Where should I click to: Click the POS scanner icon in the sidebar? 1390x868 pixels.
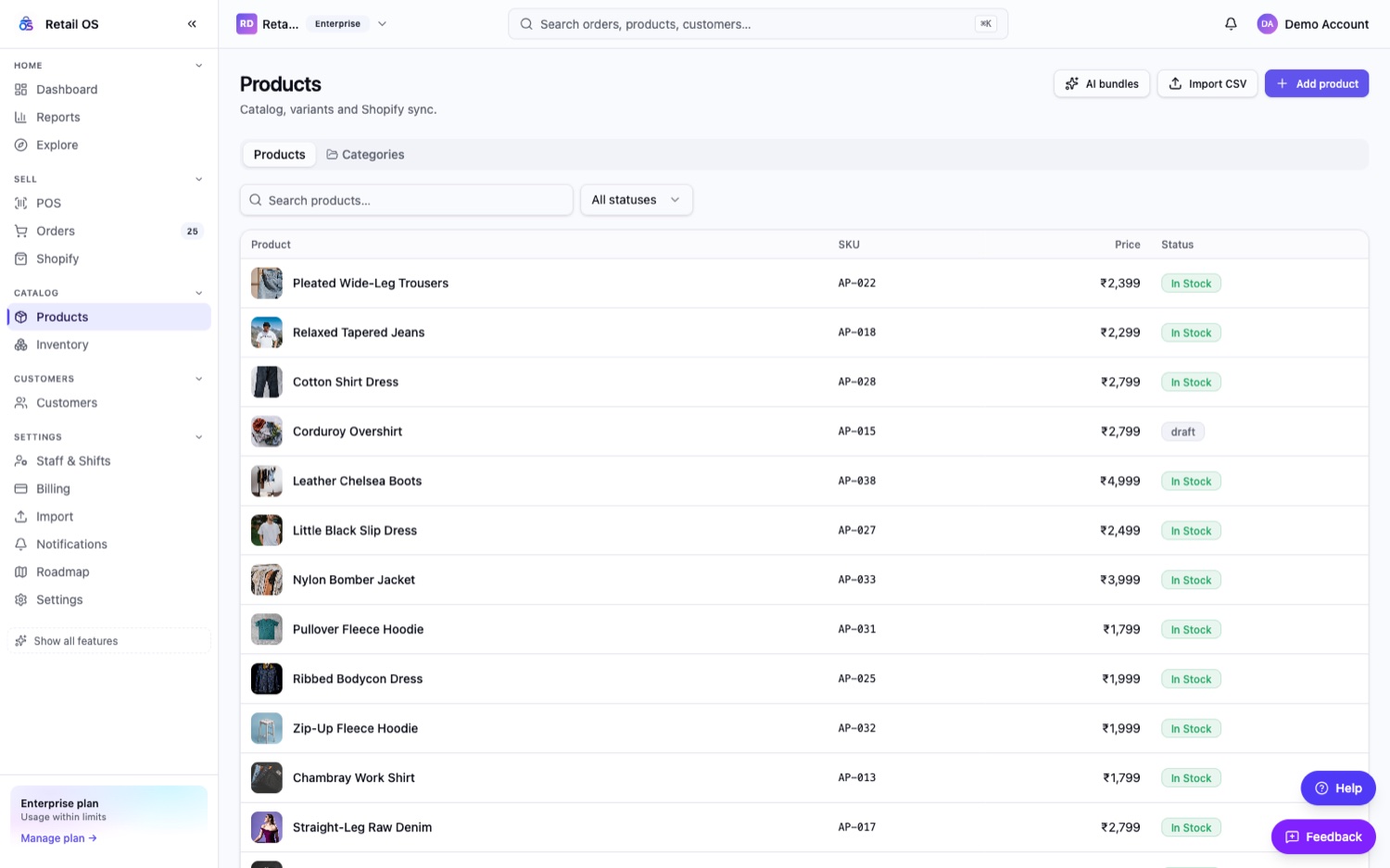[x=21, y=204]
